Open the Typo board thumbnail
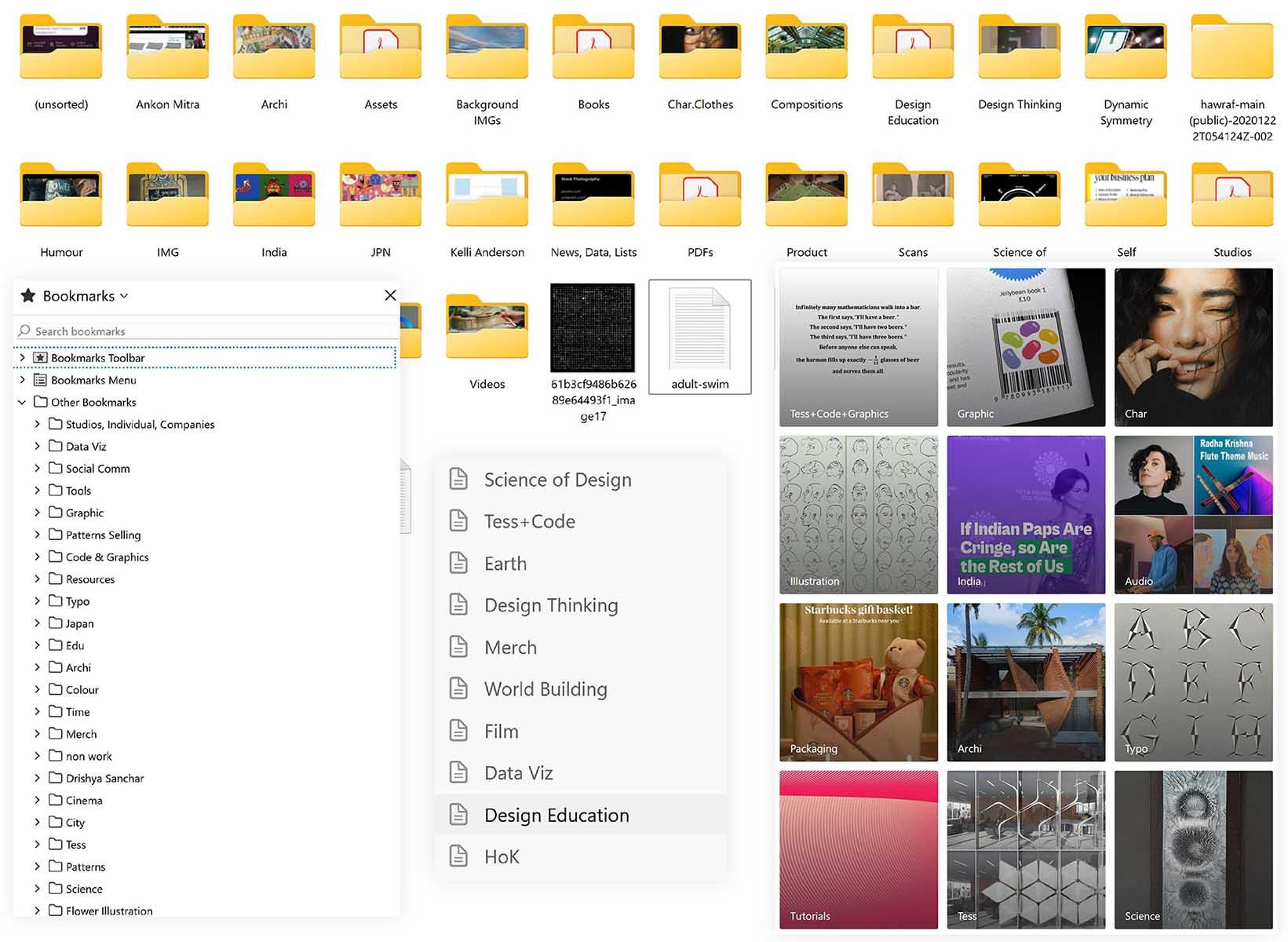This screenshot has width=1288, height=942. [1193, 681]
